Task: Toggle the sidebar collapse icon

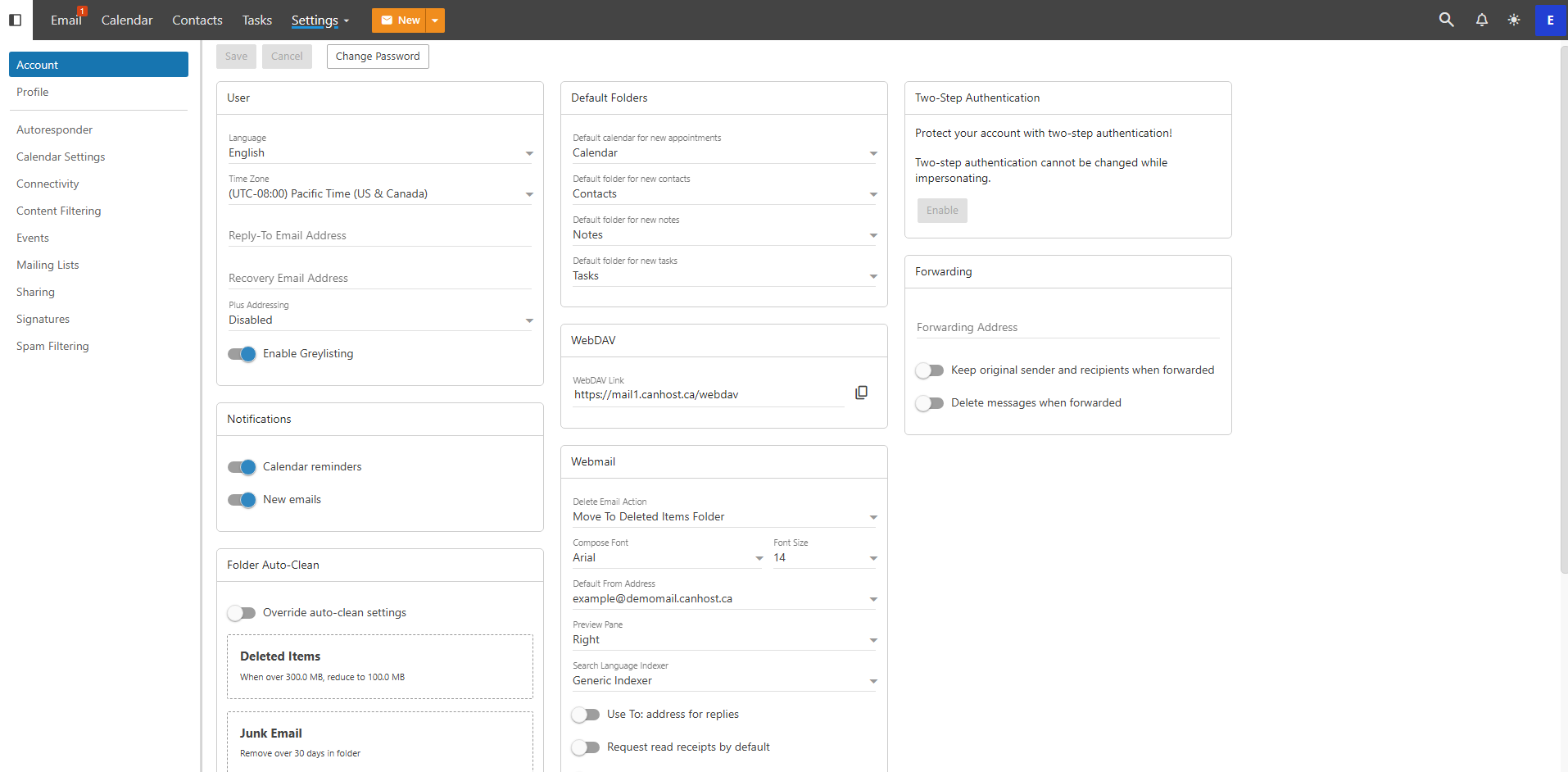Action: tap(15, 20)
